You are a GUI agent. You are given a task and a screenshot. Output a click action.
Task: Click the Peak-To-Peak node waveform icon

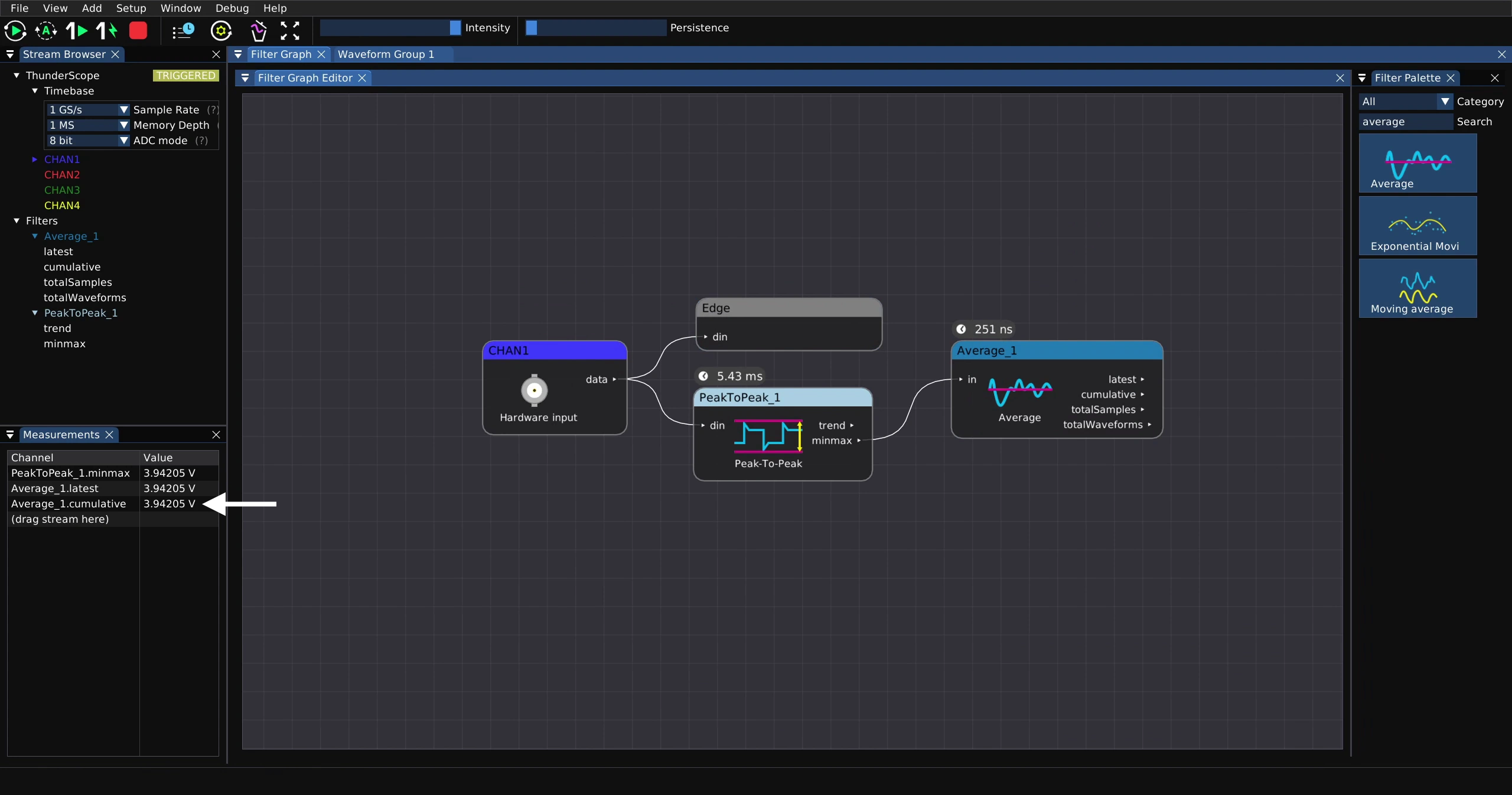[x=768, y=436]
